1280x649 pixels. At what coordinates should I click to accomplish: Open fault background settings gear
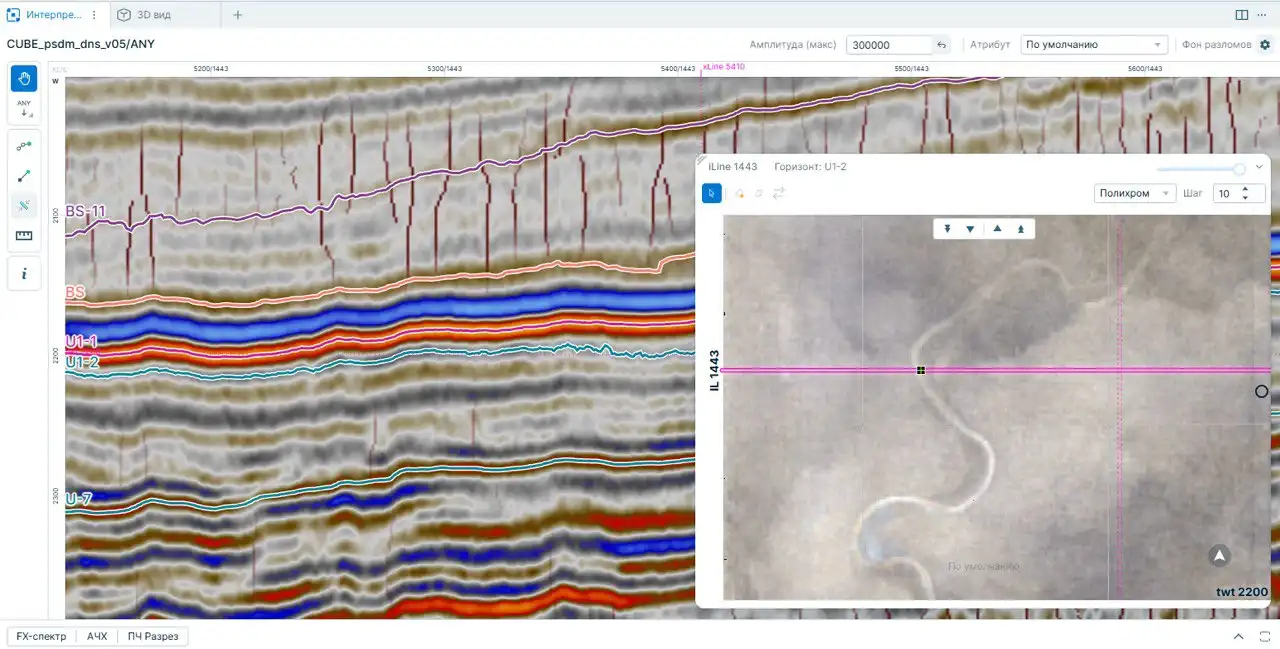(x=1265, y=45)
